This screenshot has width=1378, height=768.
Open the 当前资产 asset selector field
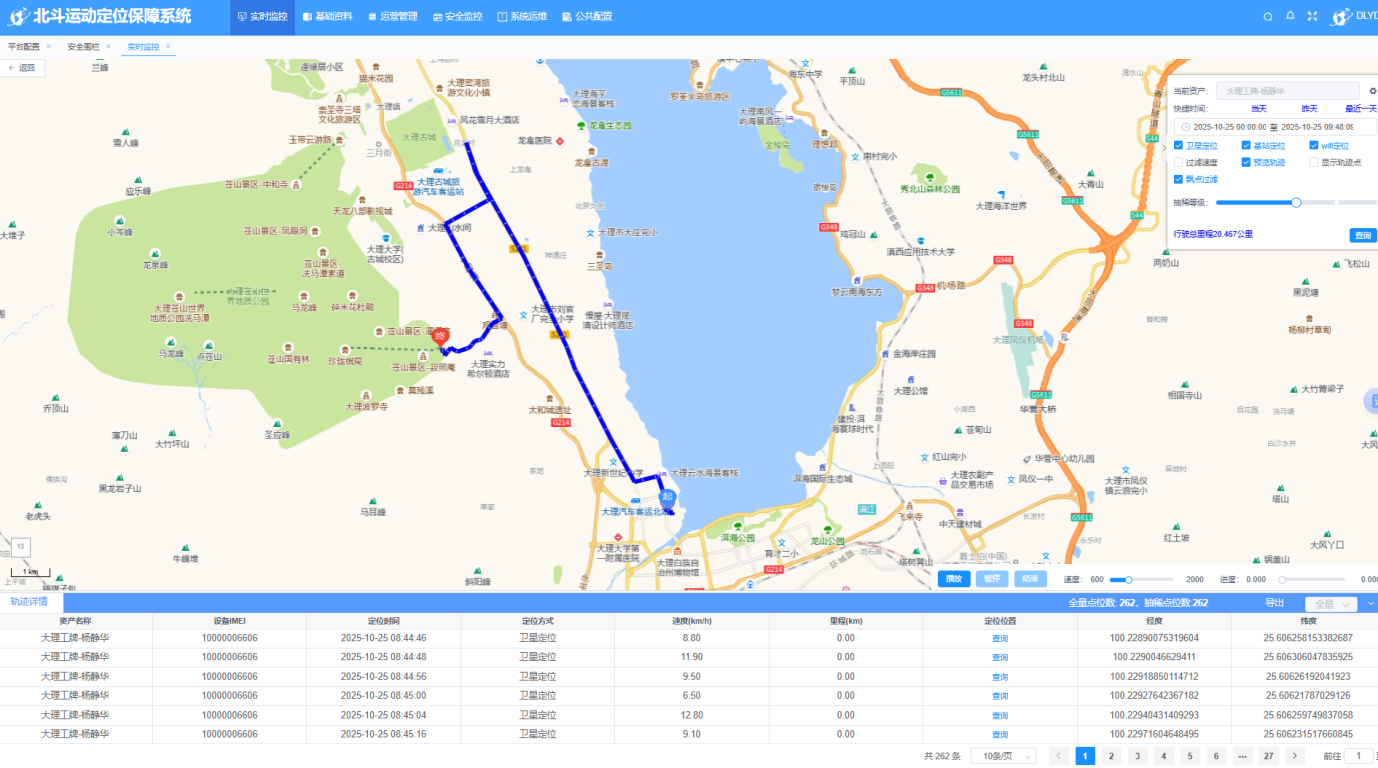tap(1288, 91)
